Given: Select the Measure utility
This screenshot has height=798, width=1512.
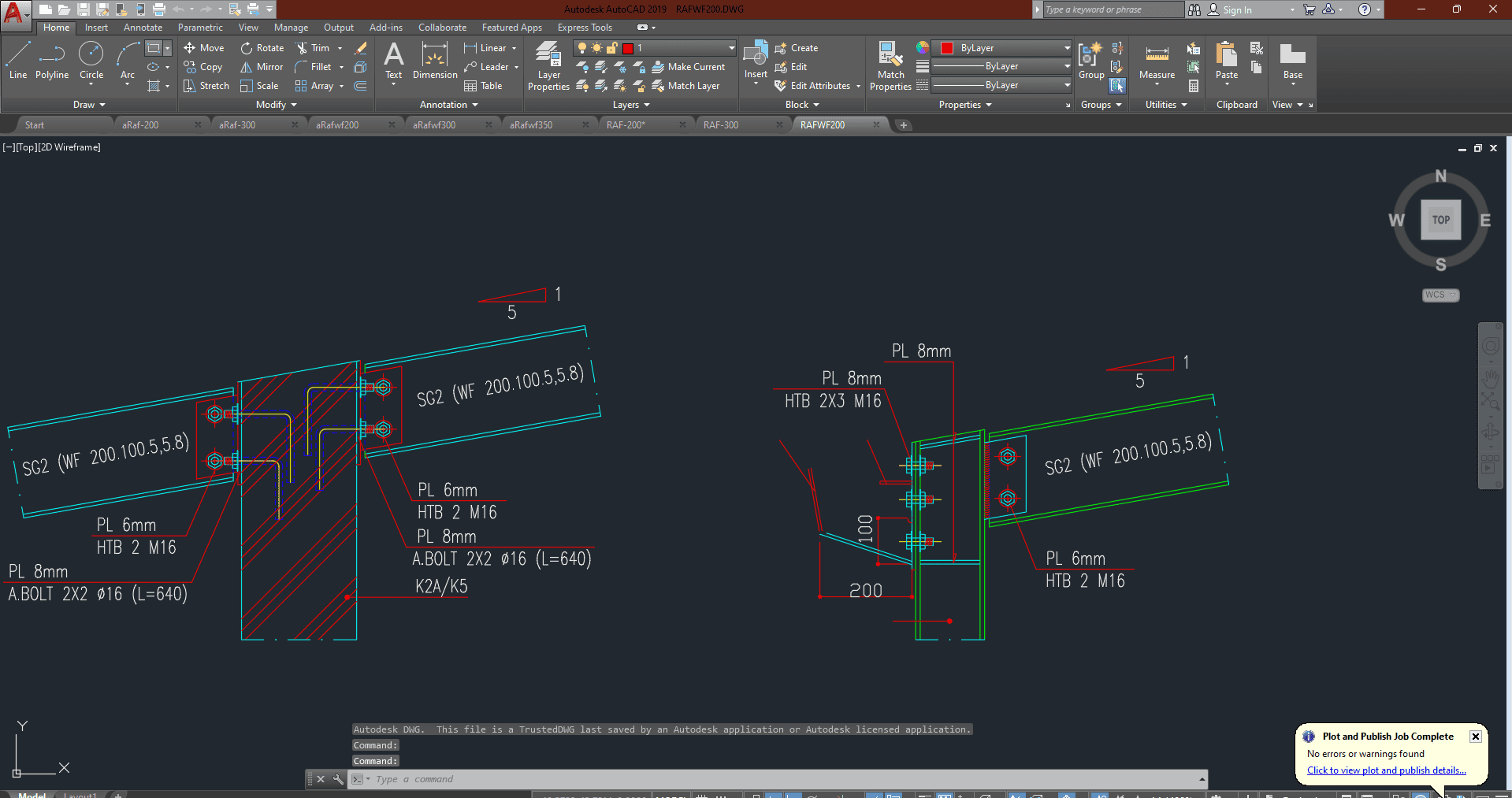Looking at the screenshot, I should pyautogui.click(x=1157, y=61).
